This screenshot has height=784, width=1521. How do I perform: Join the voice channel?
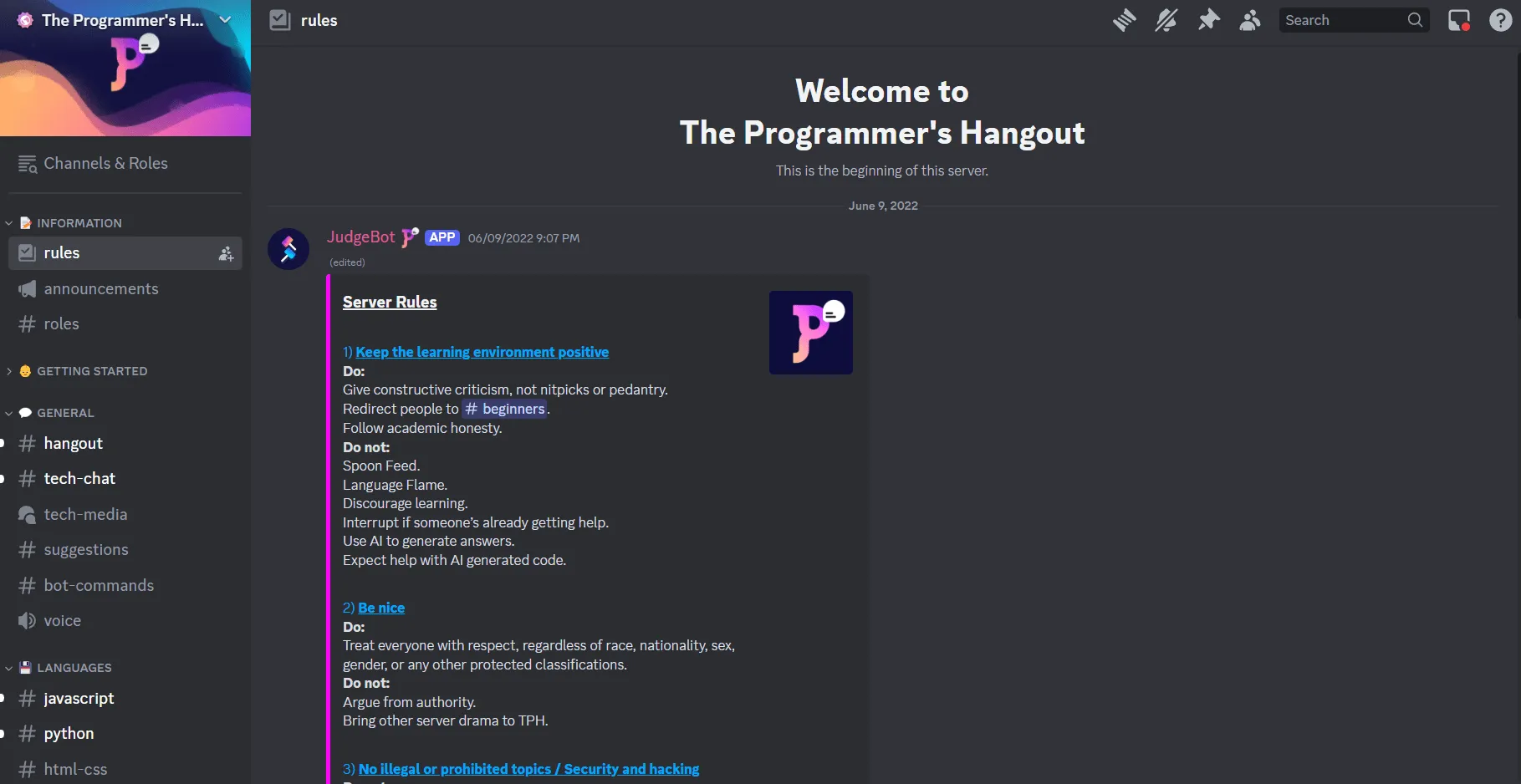click(125, 621)
